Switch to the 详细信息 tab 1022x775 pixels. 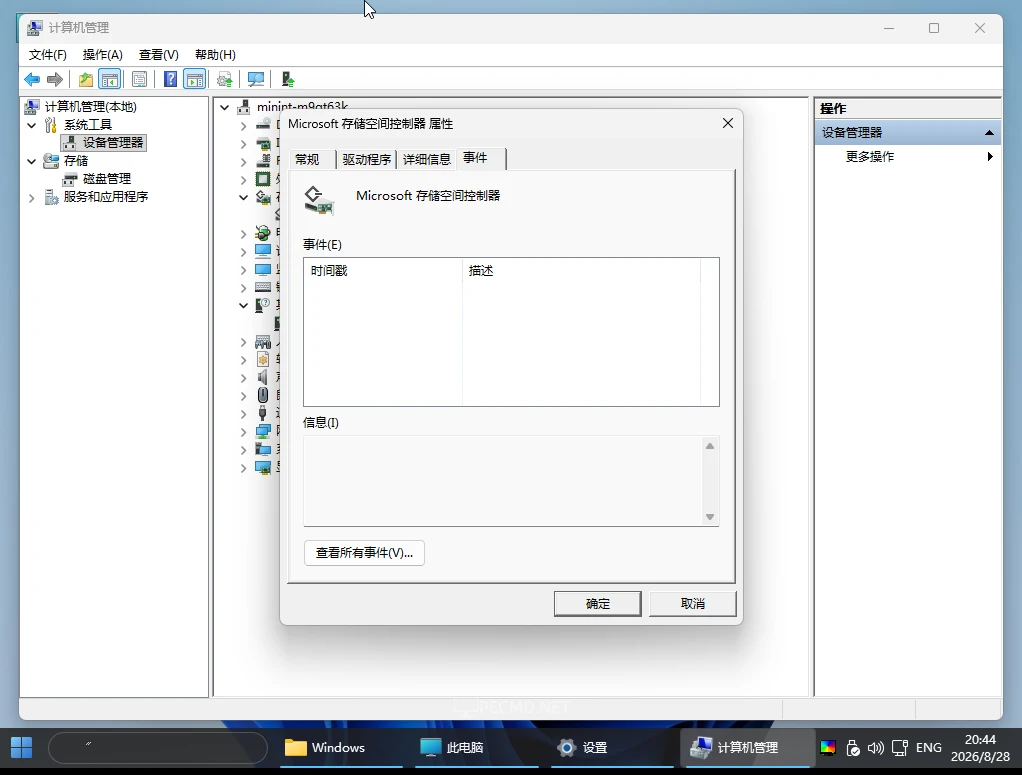pyautogui.click(x=426, y=160)
